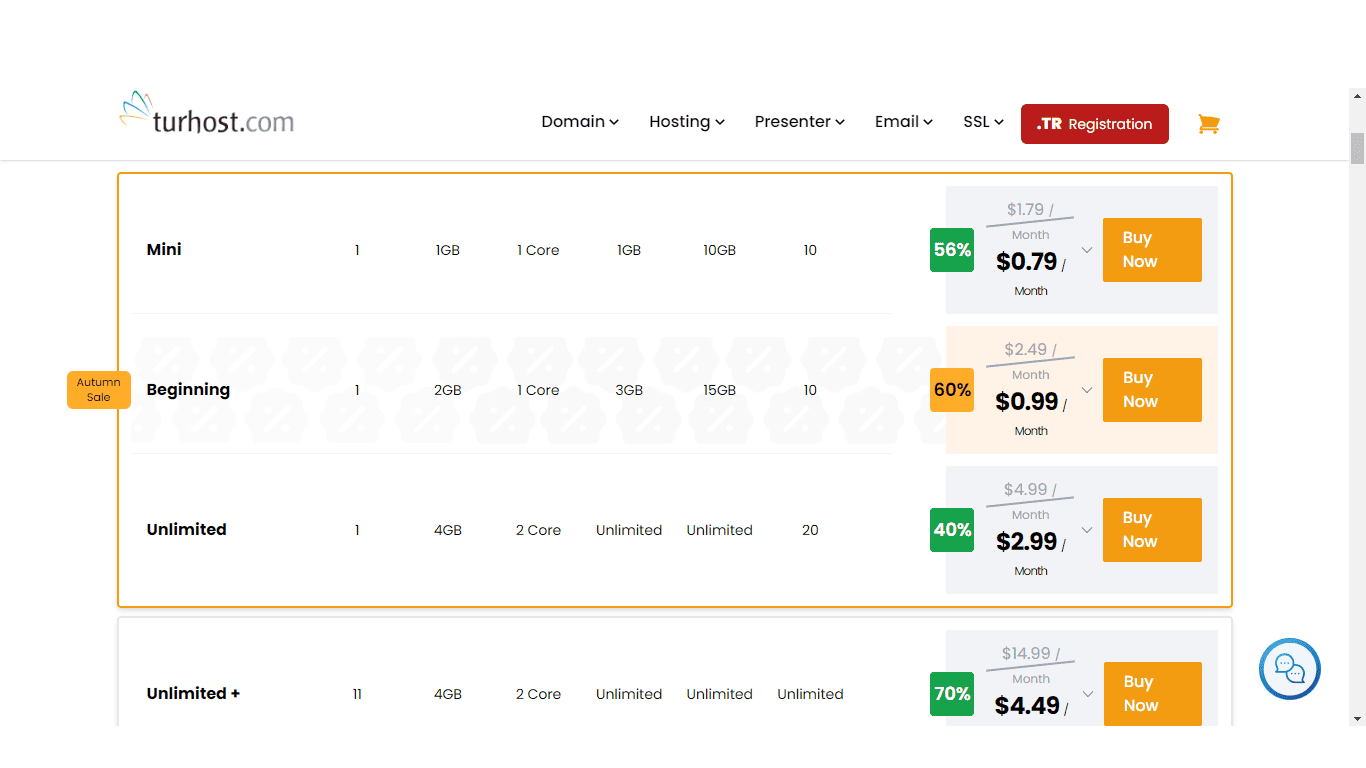Click the 3GB value in Beginning row
Screen dimensions: 1366x768
pos(629,390)
